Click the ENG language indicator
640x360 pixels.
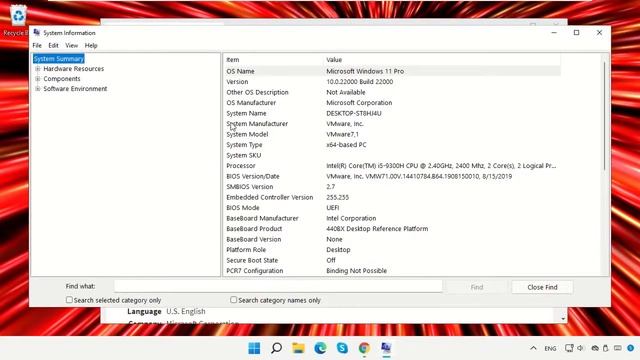pos(550,349)
